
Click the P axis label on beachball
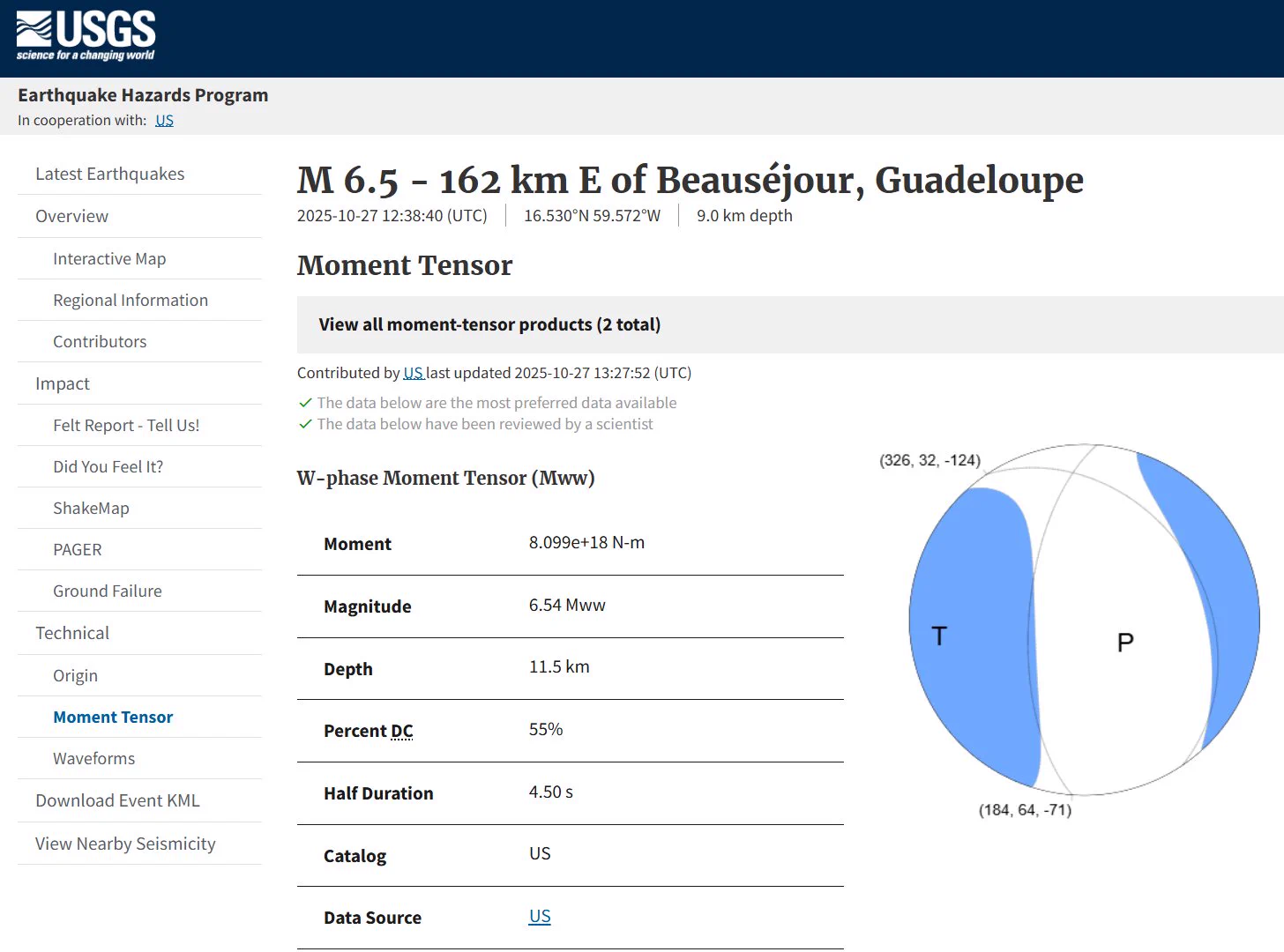[x=1125, y=642]
